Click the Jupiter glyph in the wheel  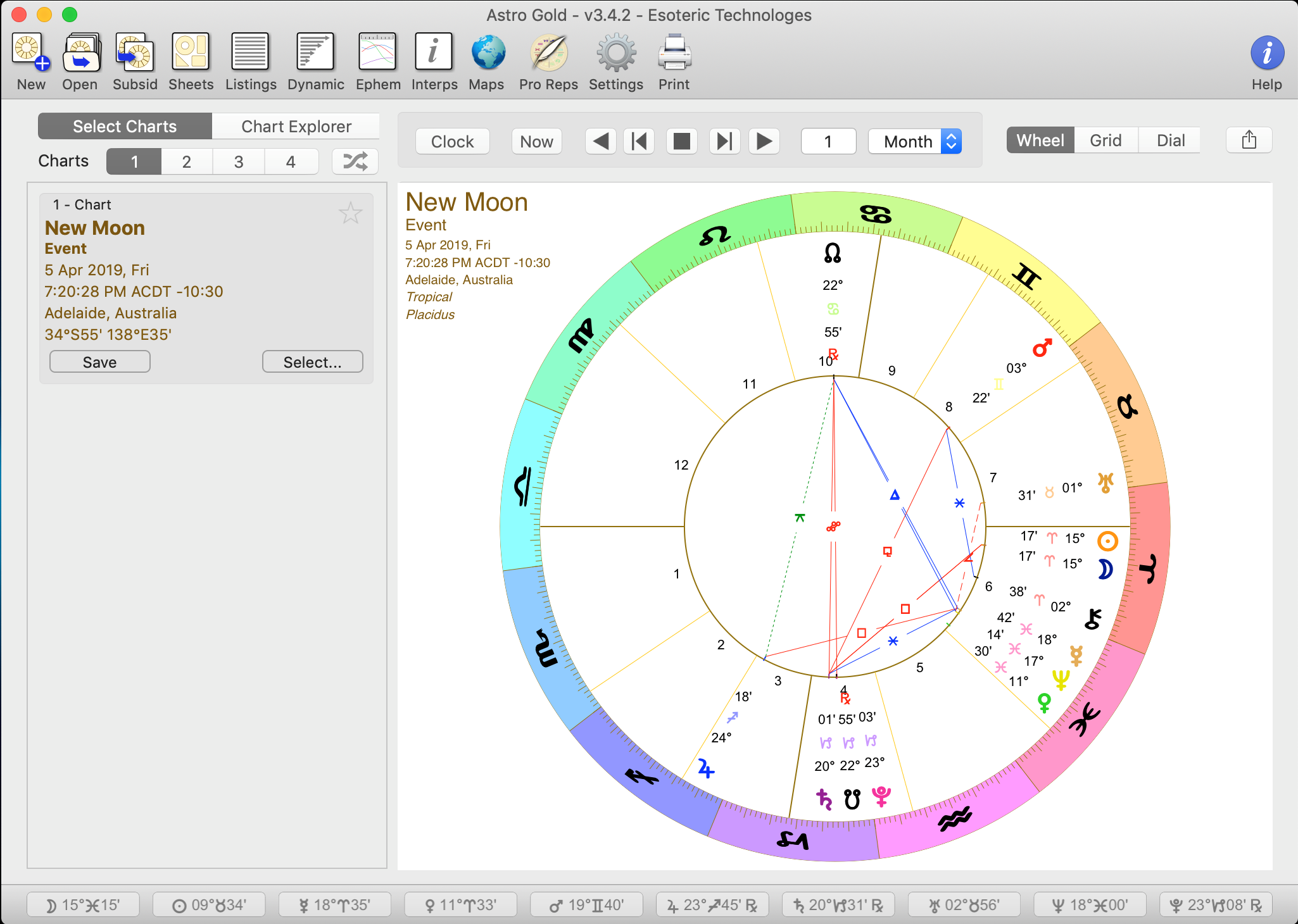[705, 768]
